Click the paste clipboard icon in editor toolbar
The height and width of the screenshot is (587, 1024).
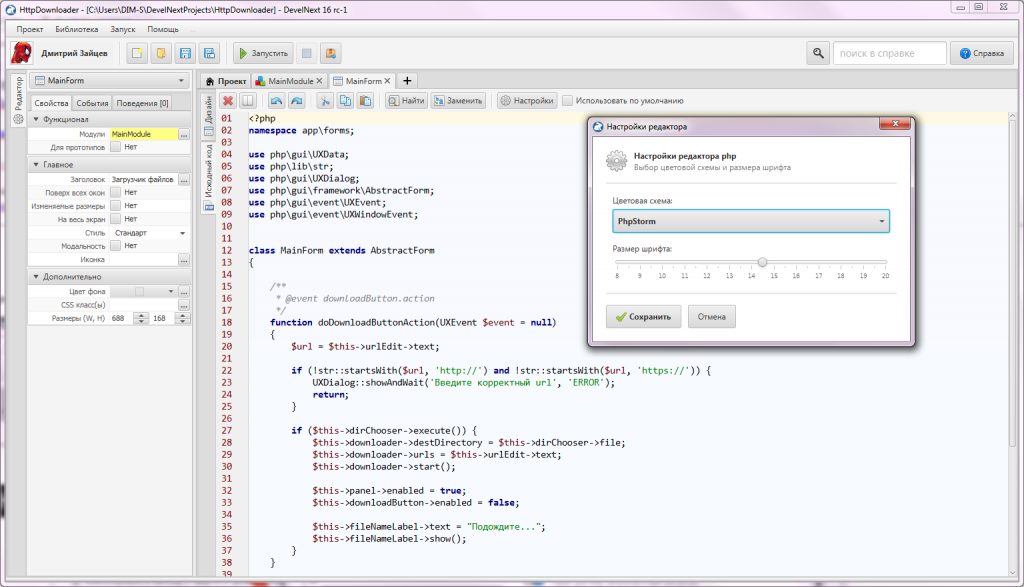click(x=366, y=101)
